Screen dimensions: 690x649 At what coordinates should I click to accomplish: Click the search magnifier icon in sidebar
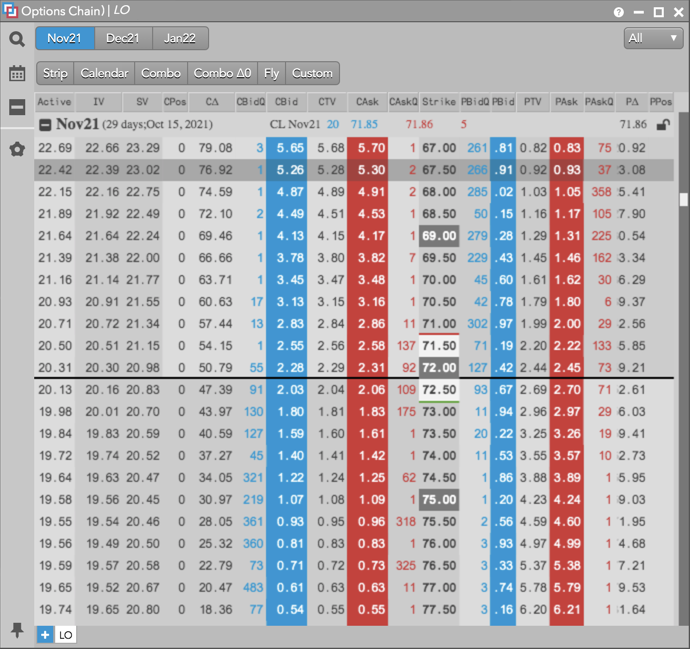click(x=17, y=39)
